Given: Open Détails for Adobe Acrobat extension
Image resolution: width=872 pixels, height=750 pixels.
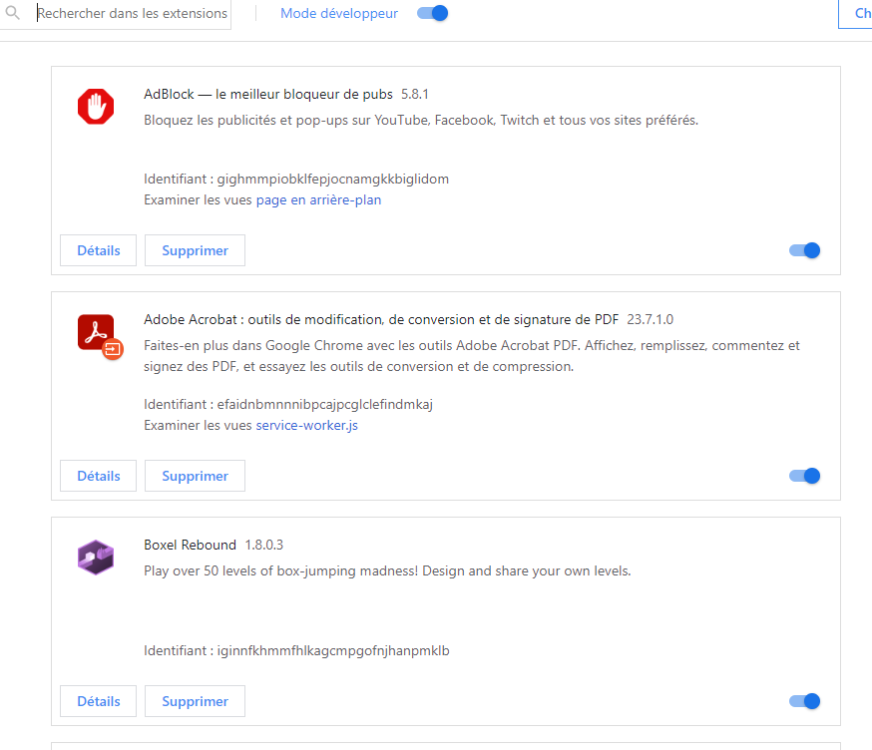Looking at the screenshot, I should click(98, 476).
